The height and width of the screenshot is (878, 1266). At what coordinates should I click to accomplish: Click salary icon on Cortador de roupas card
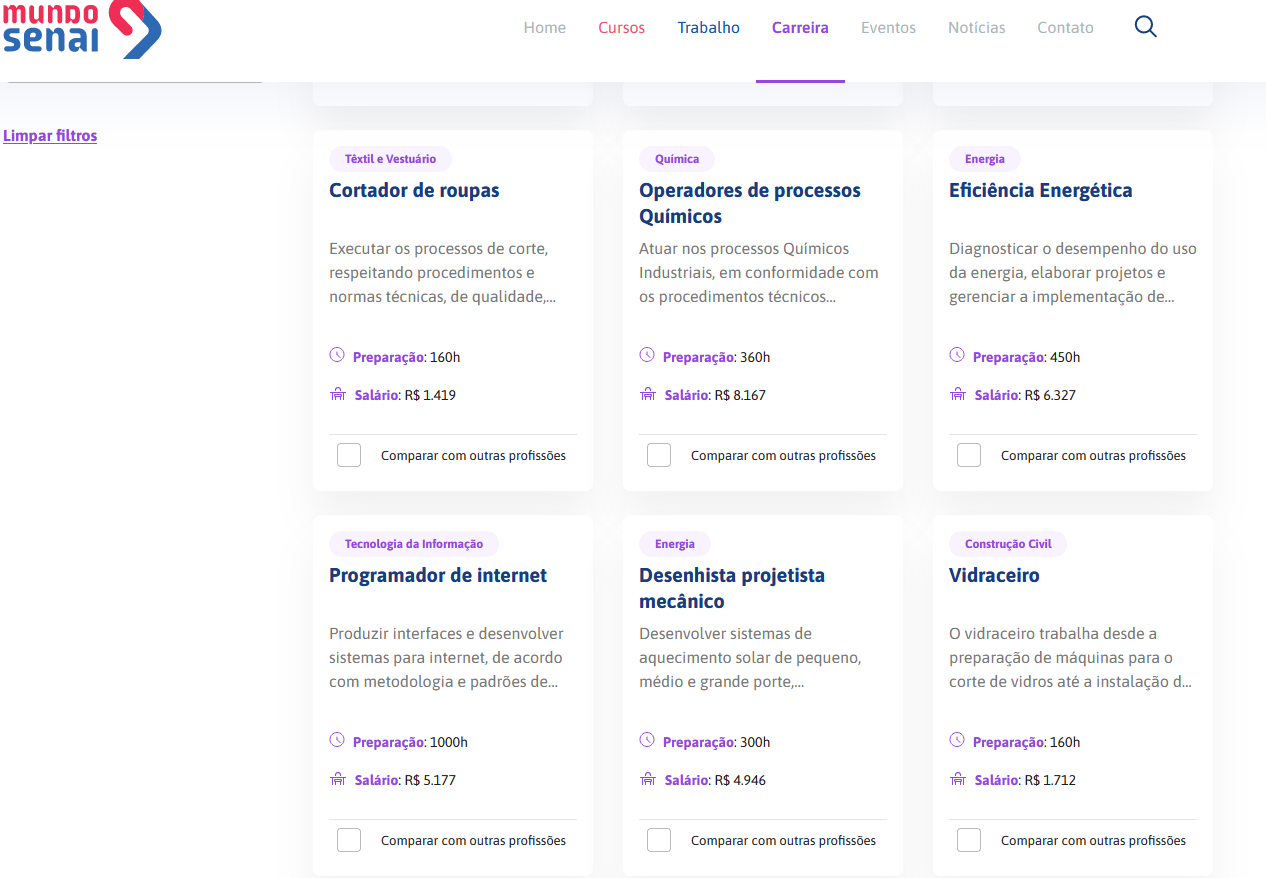(x=337, y=394)
